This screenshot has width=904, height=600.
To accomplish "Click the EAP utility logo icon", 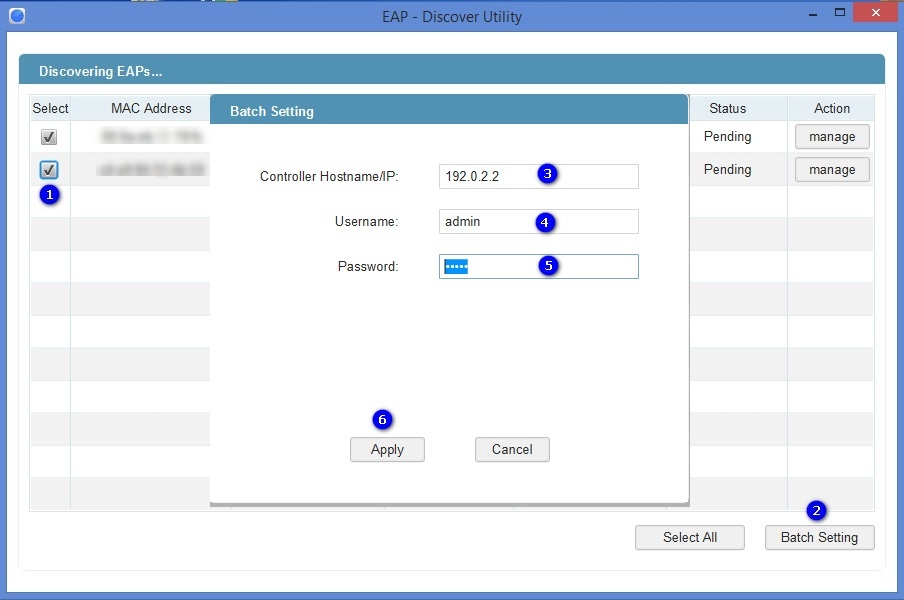I will pyautogui.click(x=16, y=15).
